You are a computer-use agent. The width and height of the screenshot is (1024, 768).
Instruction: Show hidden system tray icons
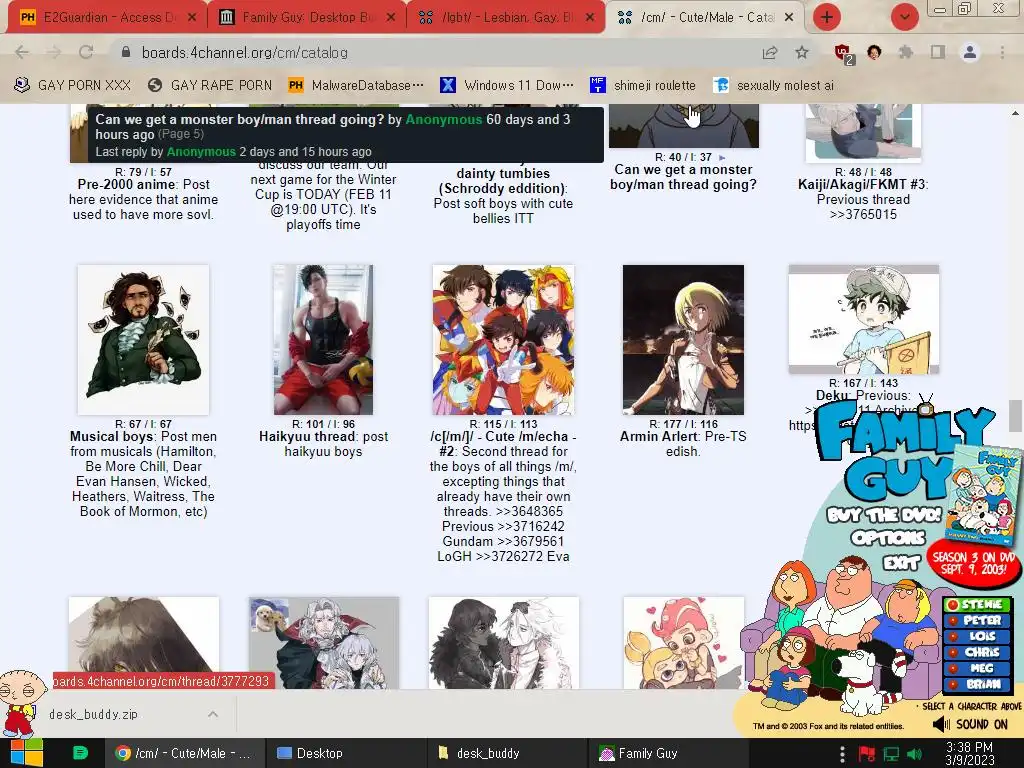[x=842, y=754]
